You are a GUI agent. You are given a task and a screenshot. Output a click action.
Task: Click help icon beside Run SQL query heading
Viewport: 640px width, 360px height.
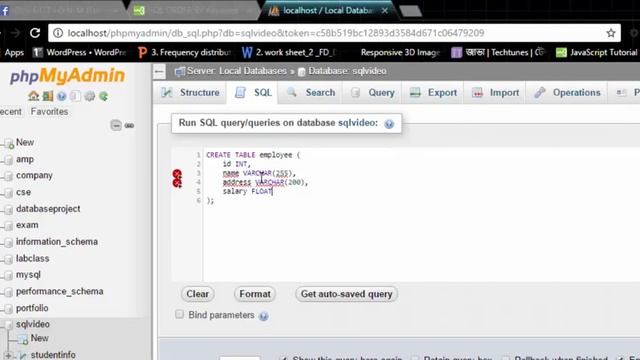[x=389, y=124]
